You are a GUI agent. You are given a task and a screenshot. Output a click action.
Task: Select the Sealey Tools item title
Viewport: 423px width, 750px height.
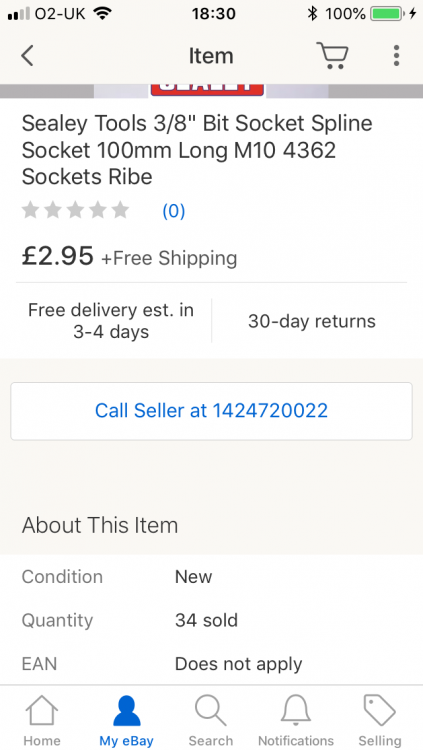click(x=197, y=150)
